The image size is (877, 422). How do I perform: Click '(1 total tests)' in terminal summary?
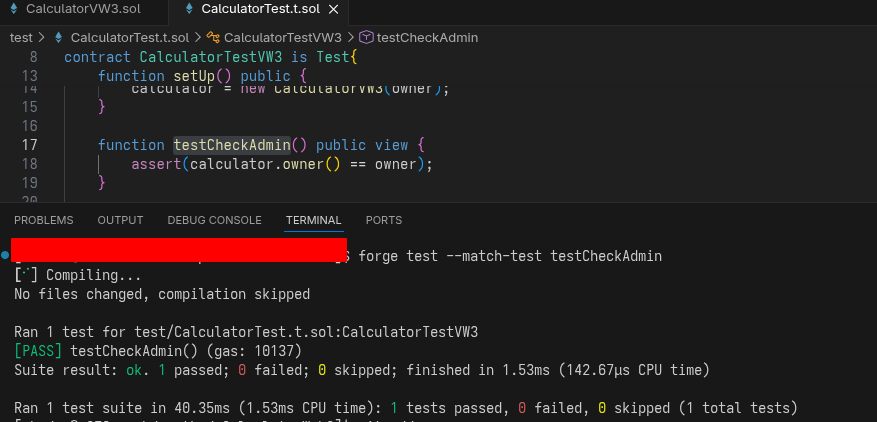(738, 409)
